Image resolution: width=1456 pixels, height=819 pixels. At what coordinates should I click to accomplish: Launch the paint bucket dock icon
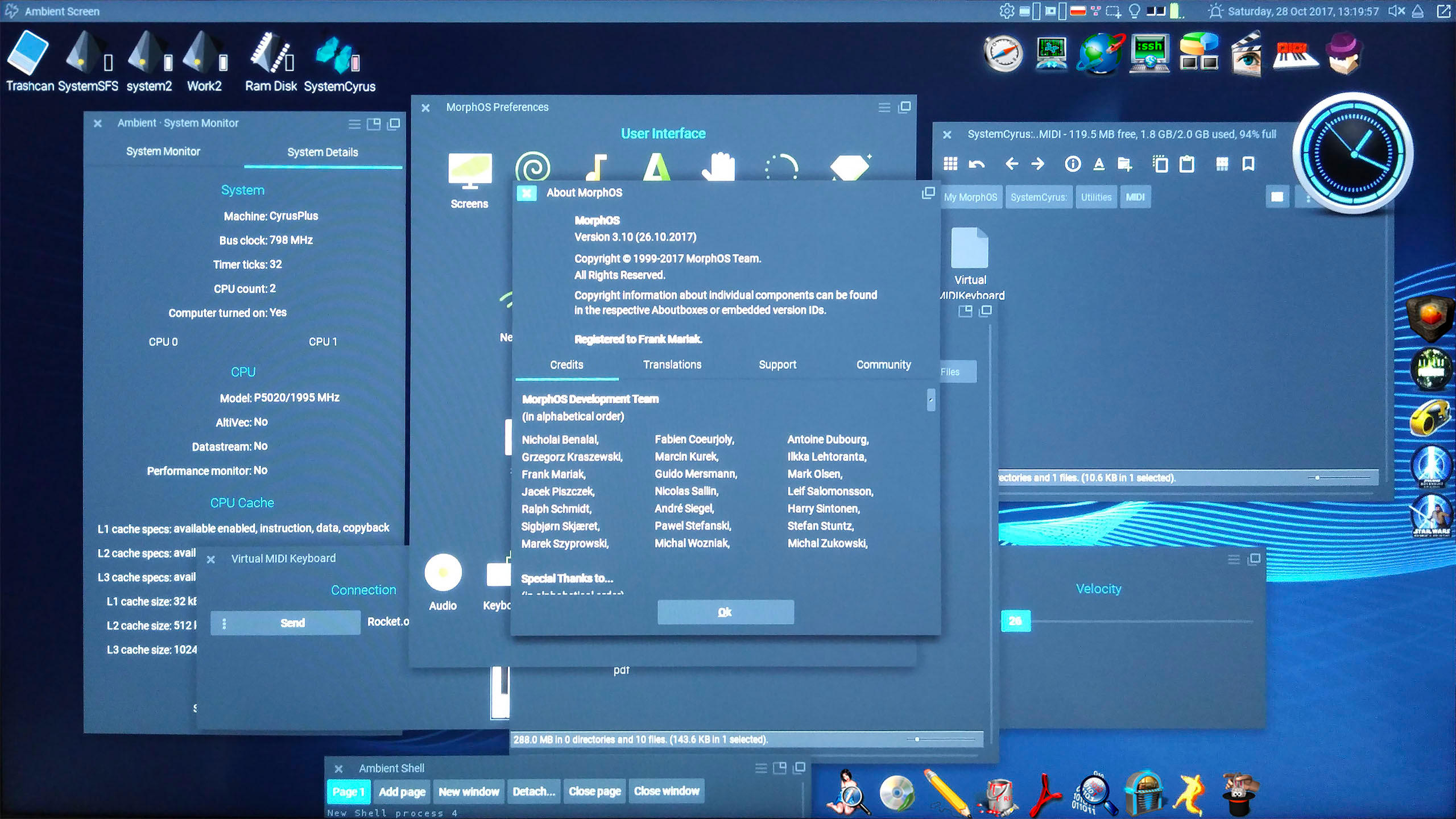pyautogui.click(x=998, y=796)
